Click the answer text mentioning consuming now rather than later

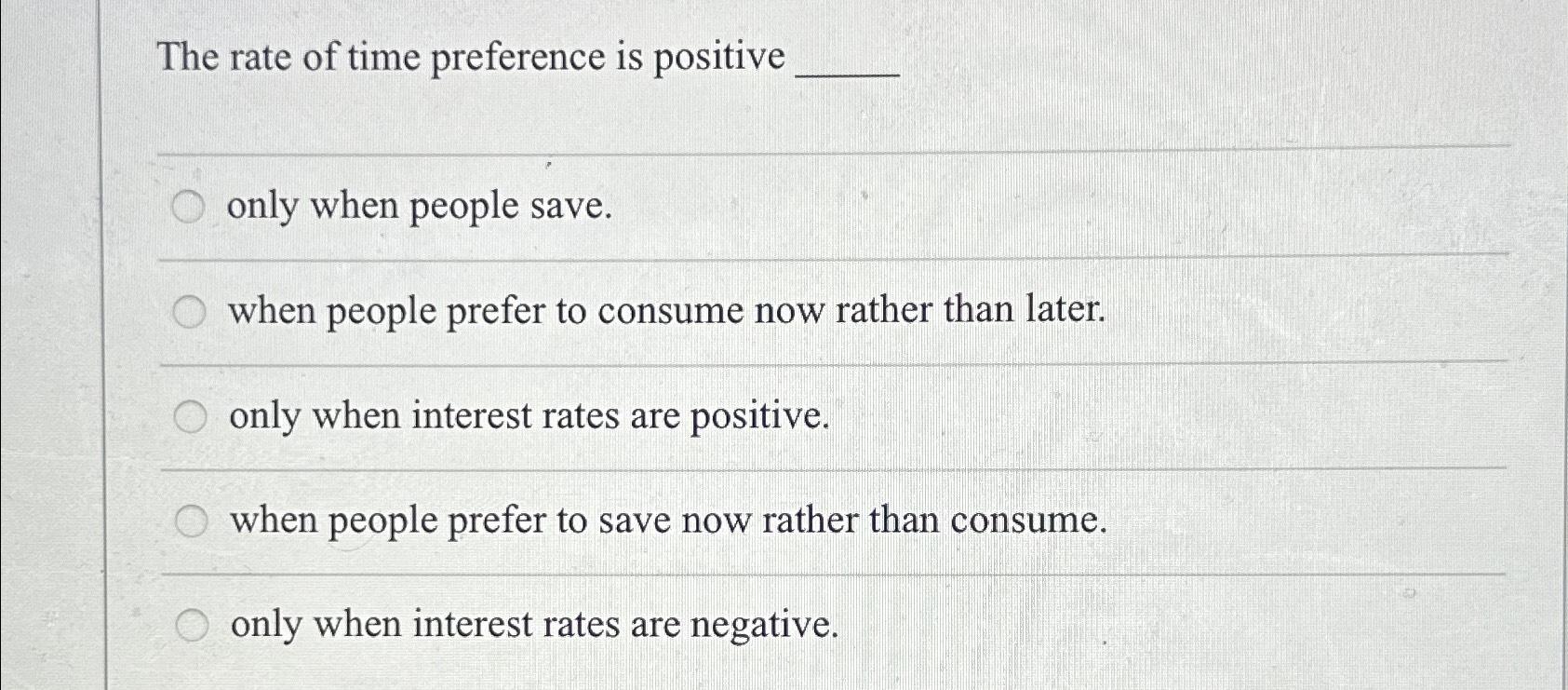coord(665,312)
